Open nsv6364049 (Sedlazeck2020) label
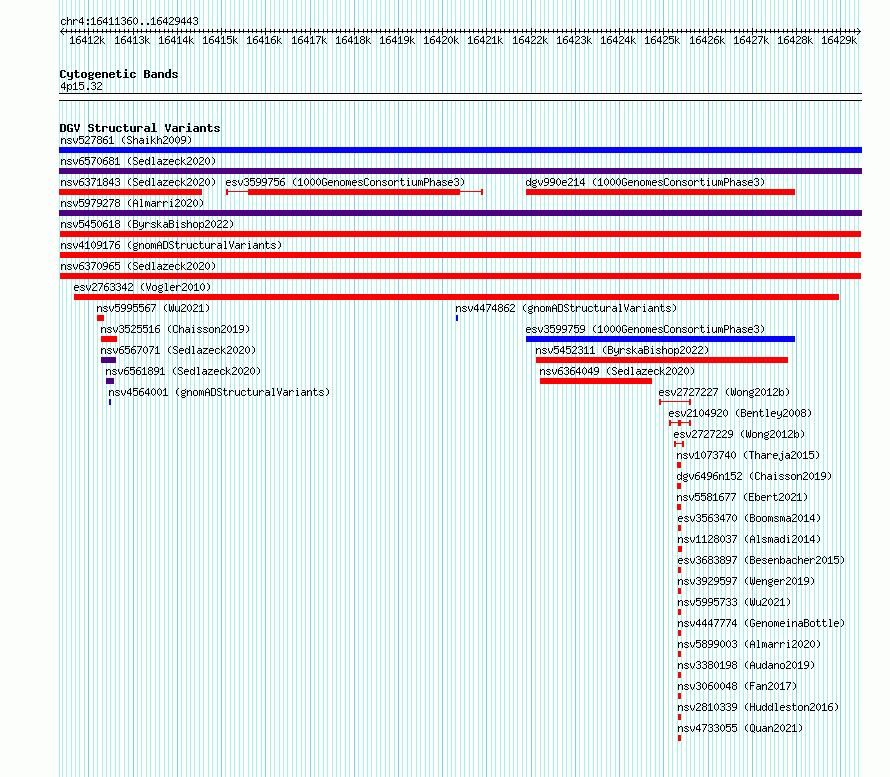 click(617, 371)
